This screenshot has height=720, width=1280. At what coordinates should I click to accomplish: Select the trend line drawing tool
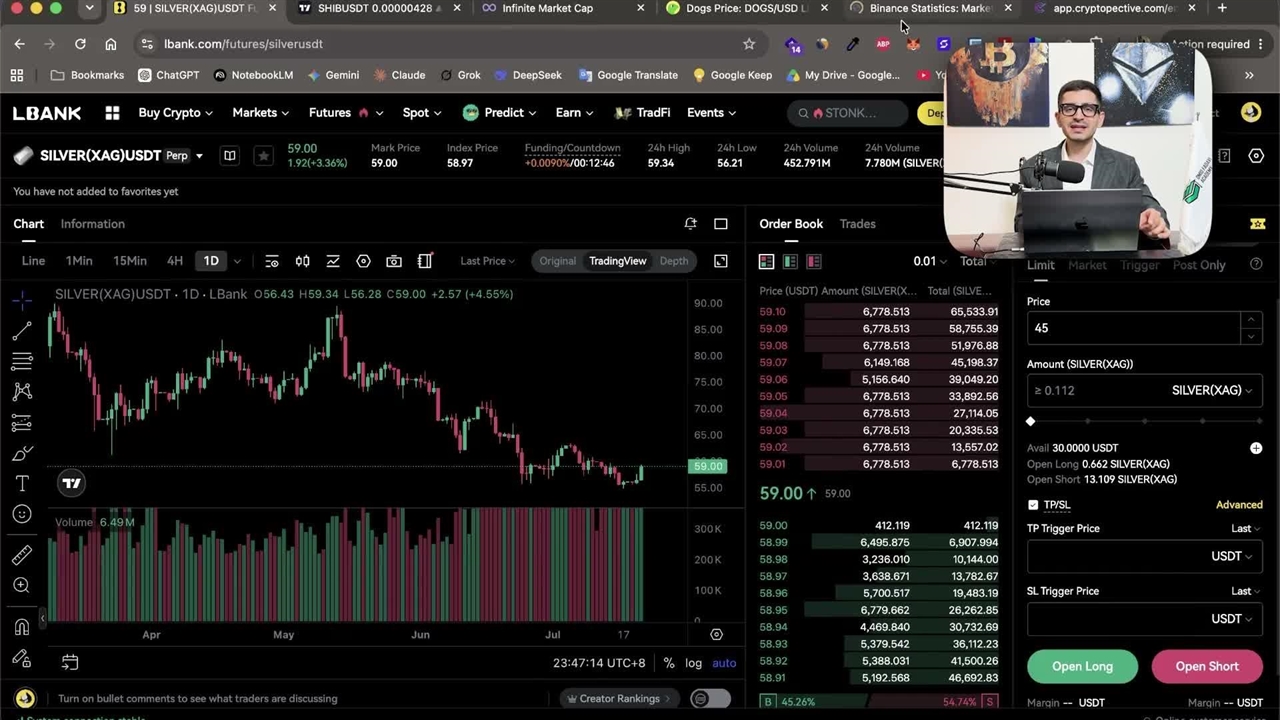[22, 331]
